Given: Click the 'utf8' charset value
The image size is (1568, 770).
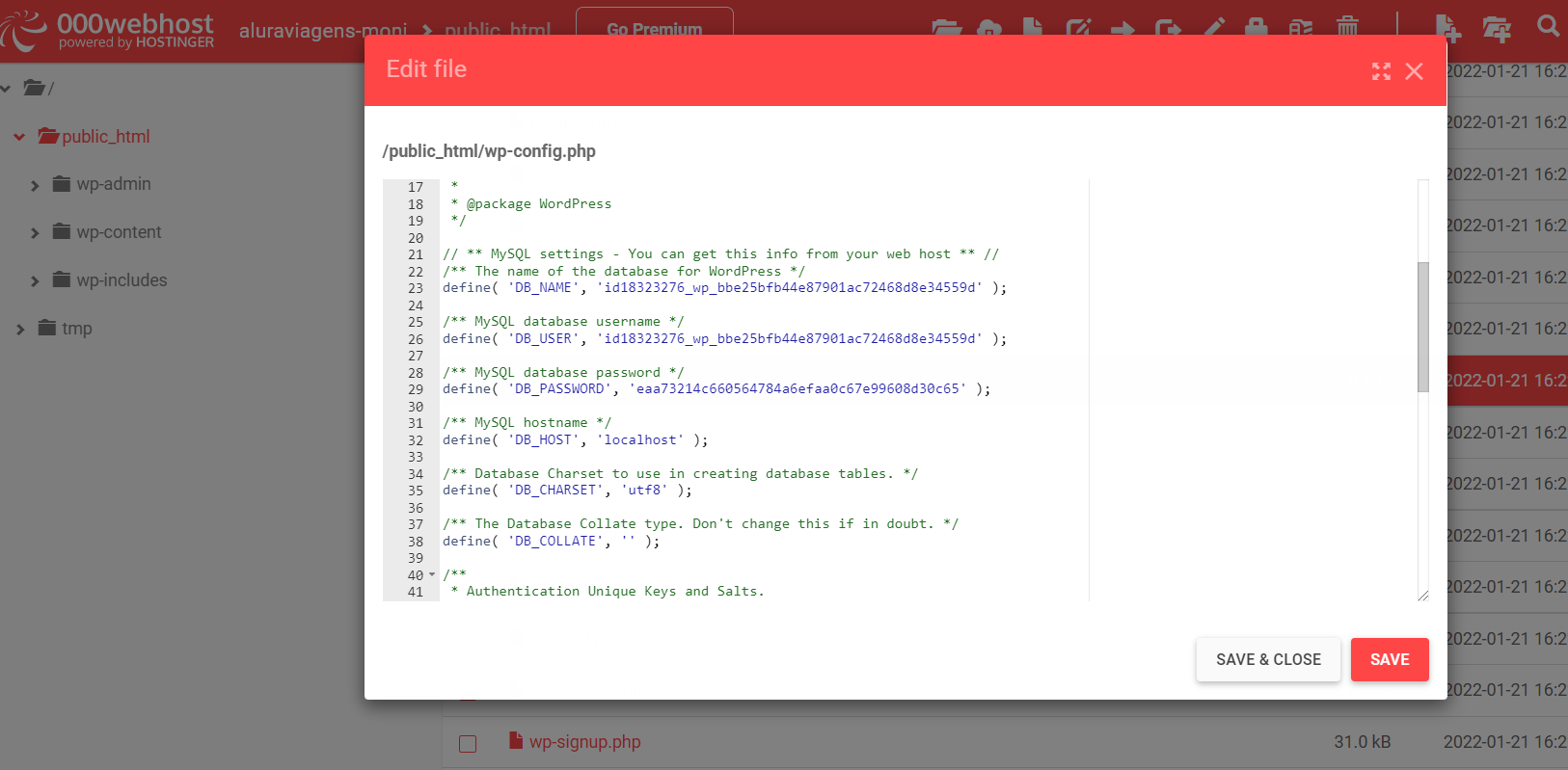Looking at the screenshot, I should pos(644,491).
